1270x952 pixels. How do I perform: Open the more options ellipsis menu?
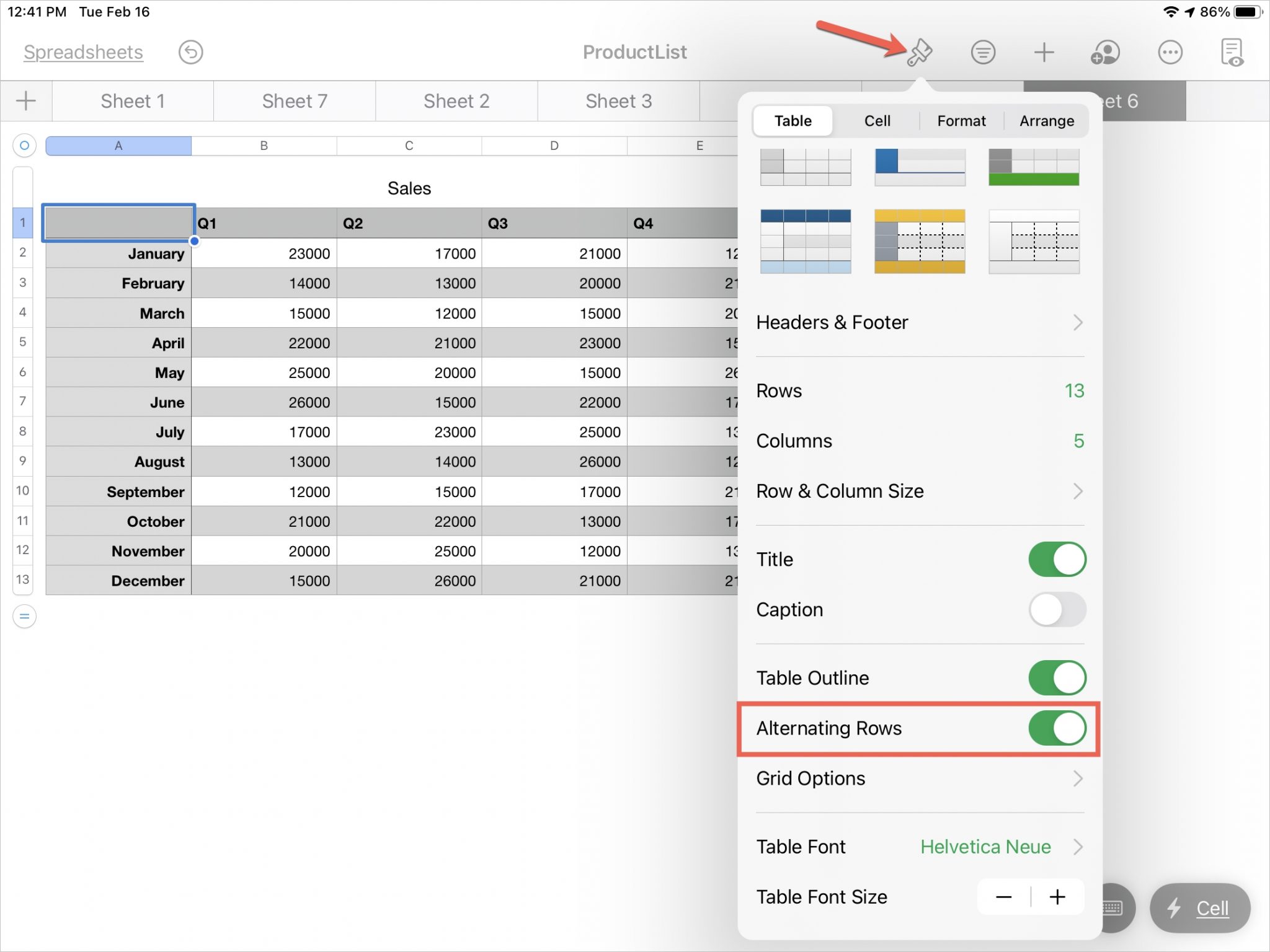(1171, 52)
